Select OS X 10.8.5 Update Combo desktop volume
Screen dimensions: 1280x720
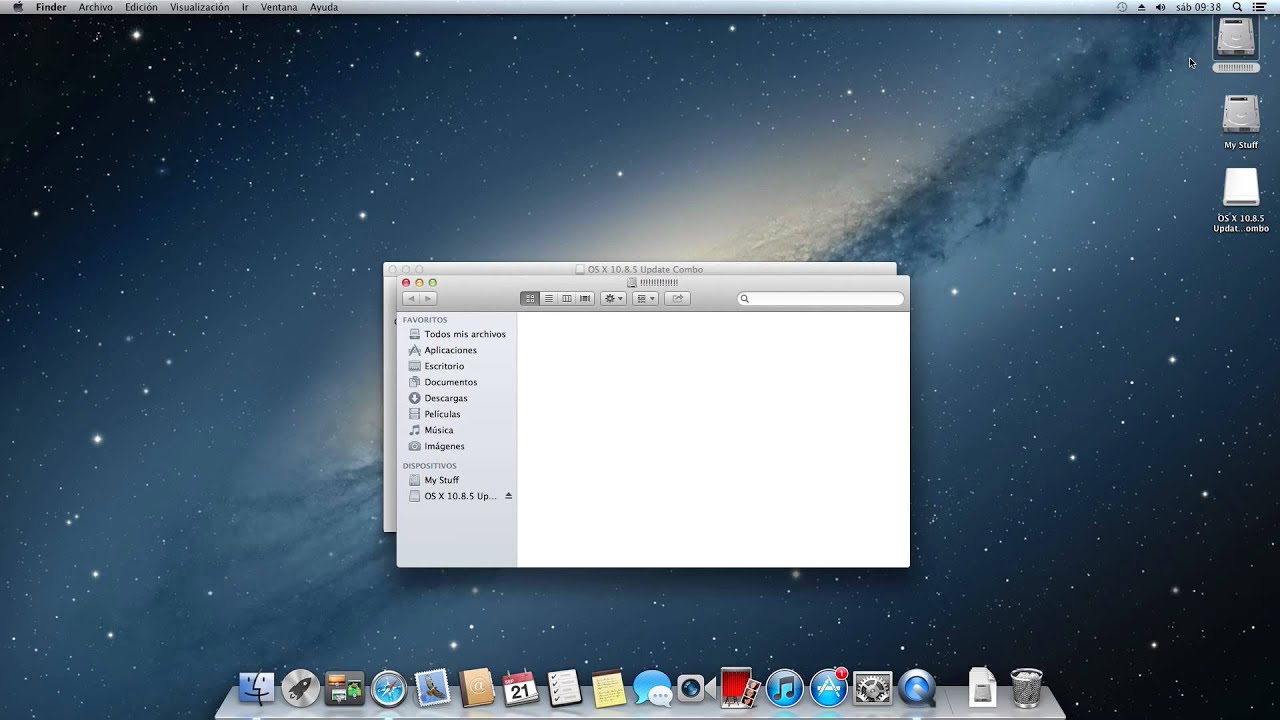coord(1241,187)
